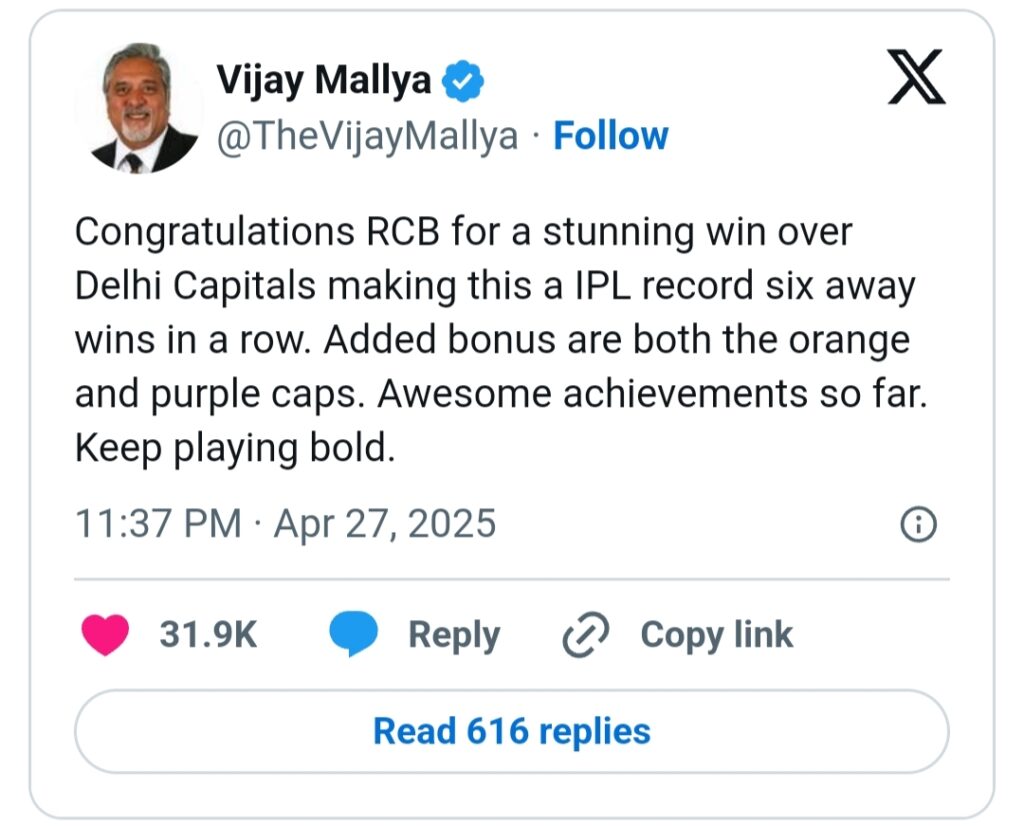Open Vijay Mallya's profile picture
Viewport: 1024px width, 826px height.
click(x=139, y=108)
